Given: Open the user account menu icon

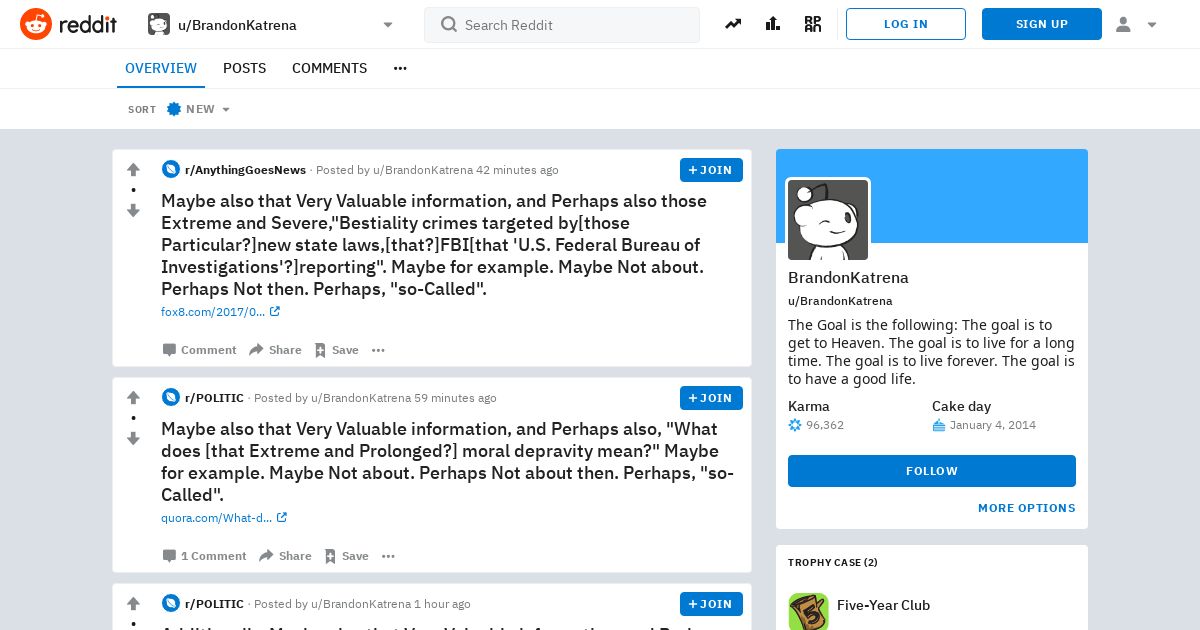Looking at the screenshot, I should pos(1135,24).
